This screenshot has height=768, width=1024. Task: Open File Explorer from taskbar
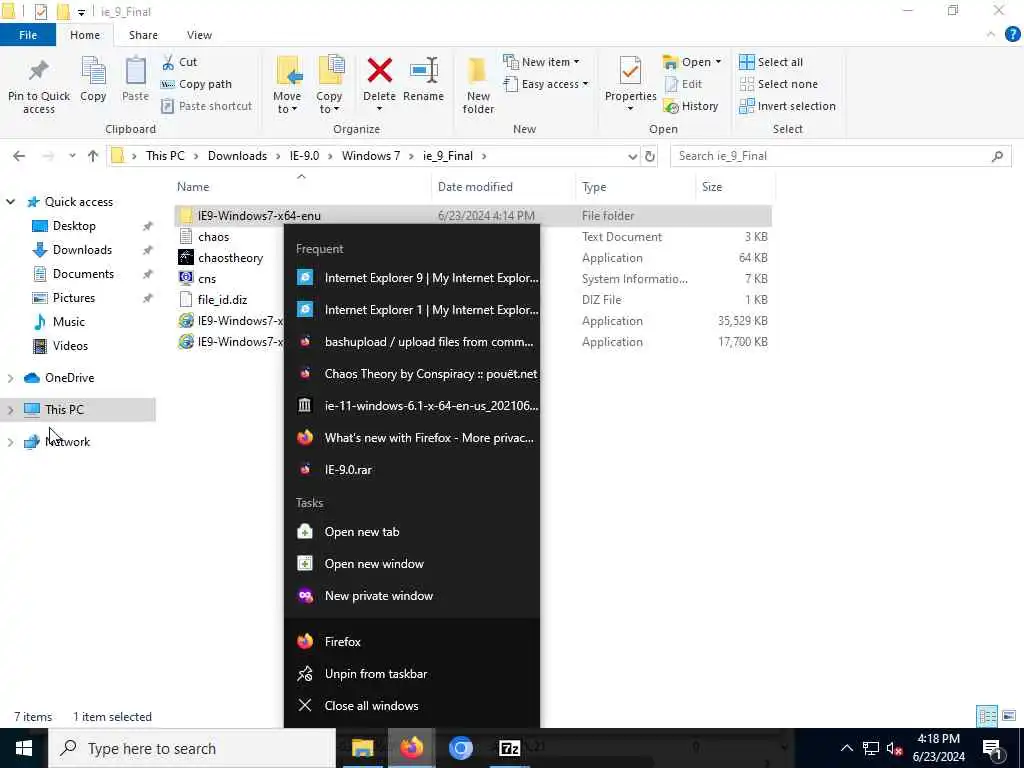362,748
